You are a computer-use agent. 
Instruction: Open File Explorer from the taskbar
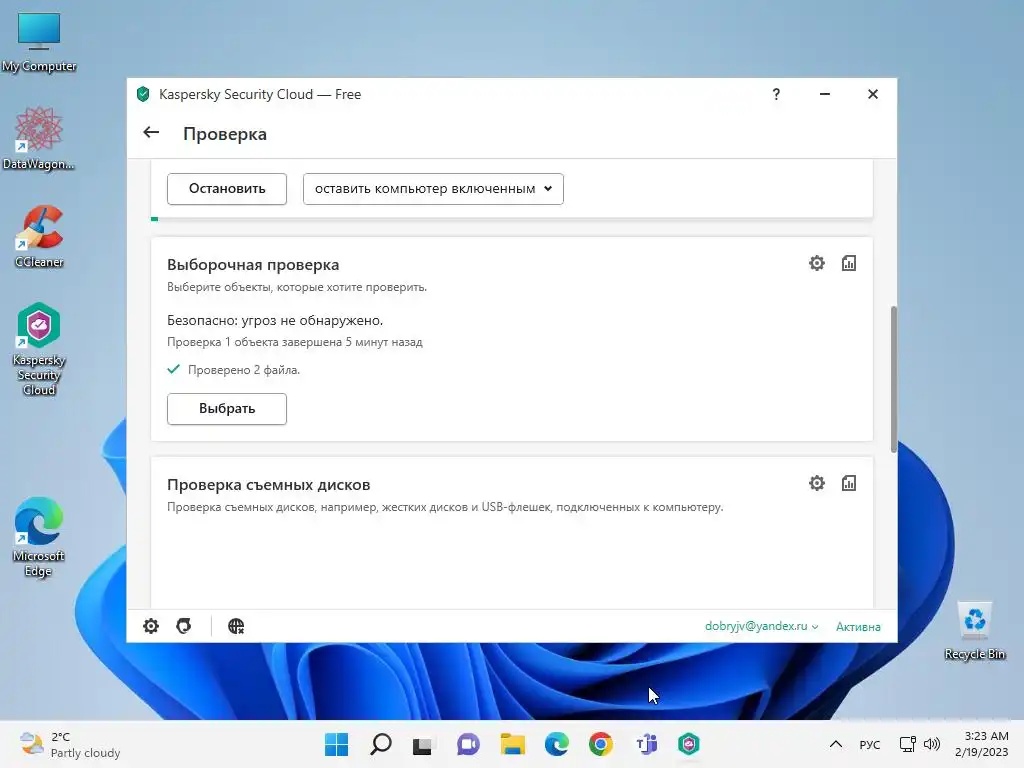tap(513, 744)
